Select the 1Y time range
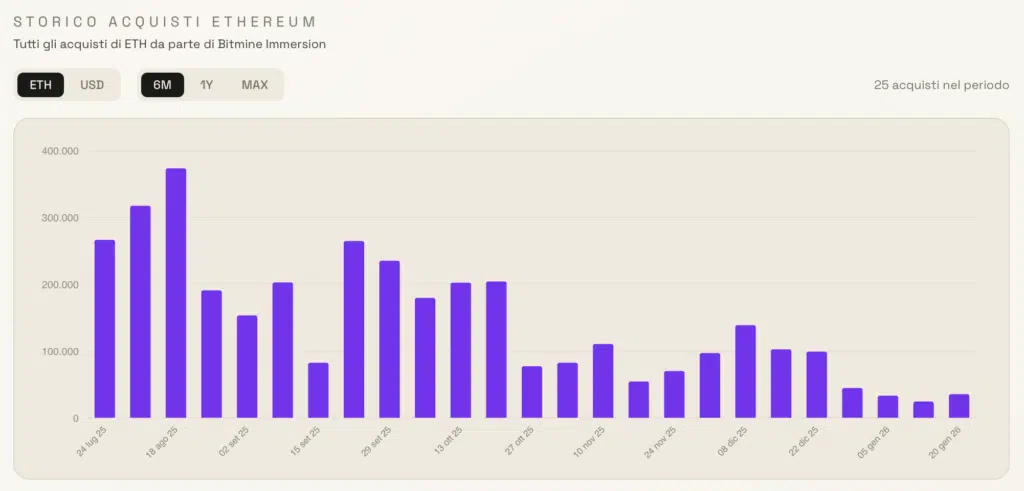The width and height of the screenshot is (1024, 491). [x=206, y=85]
